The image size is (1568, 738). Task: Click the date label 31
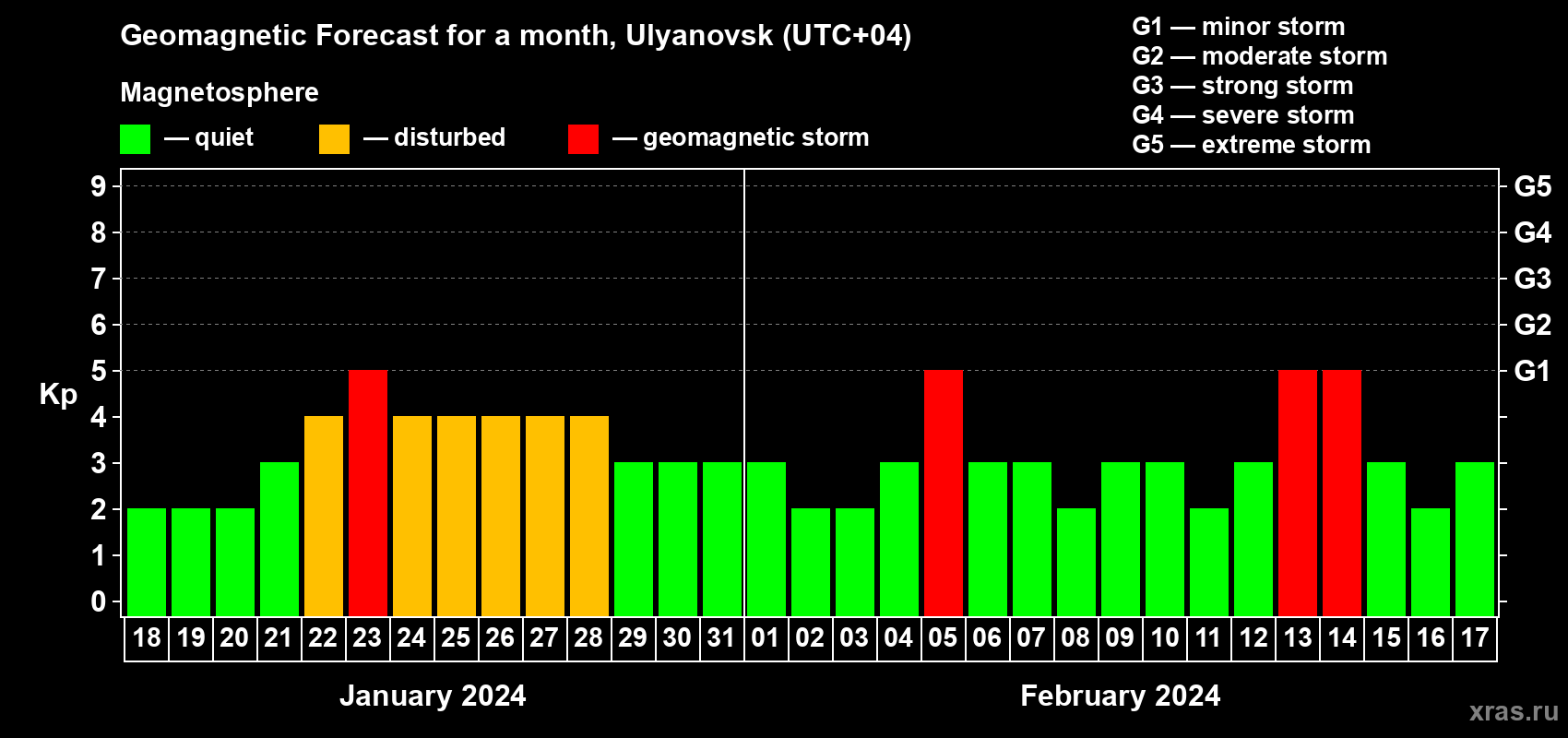click(721, 637)
